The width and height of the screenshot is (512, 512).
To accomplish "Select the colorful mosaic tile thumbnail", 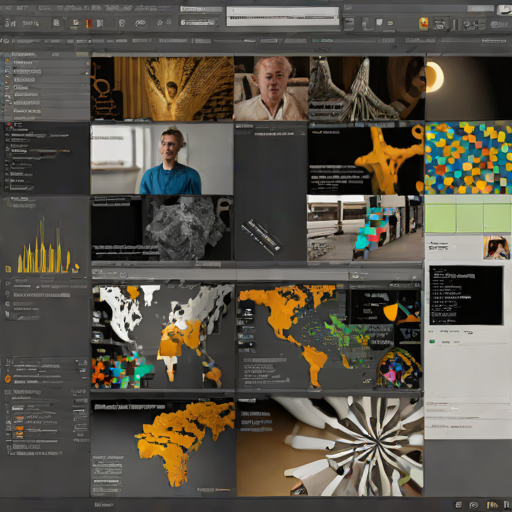I will click(468, 158).
